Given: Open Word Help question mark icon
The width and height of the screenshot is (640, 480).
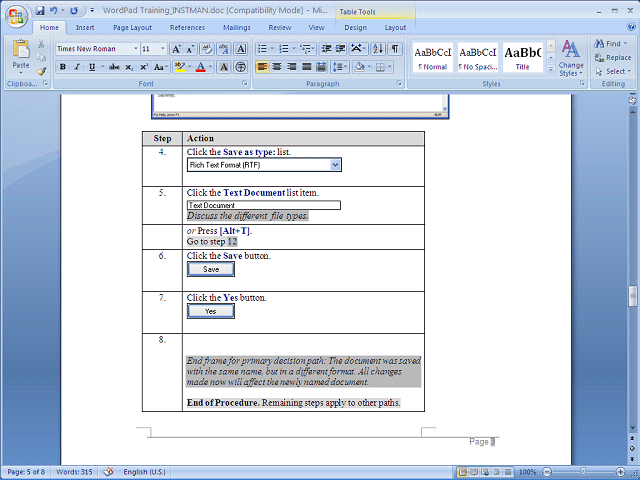Looking at the screenshot, I should [x=631, y=27].
